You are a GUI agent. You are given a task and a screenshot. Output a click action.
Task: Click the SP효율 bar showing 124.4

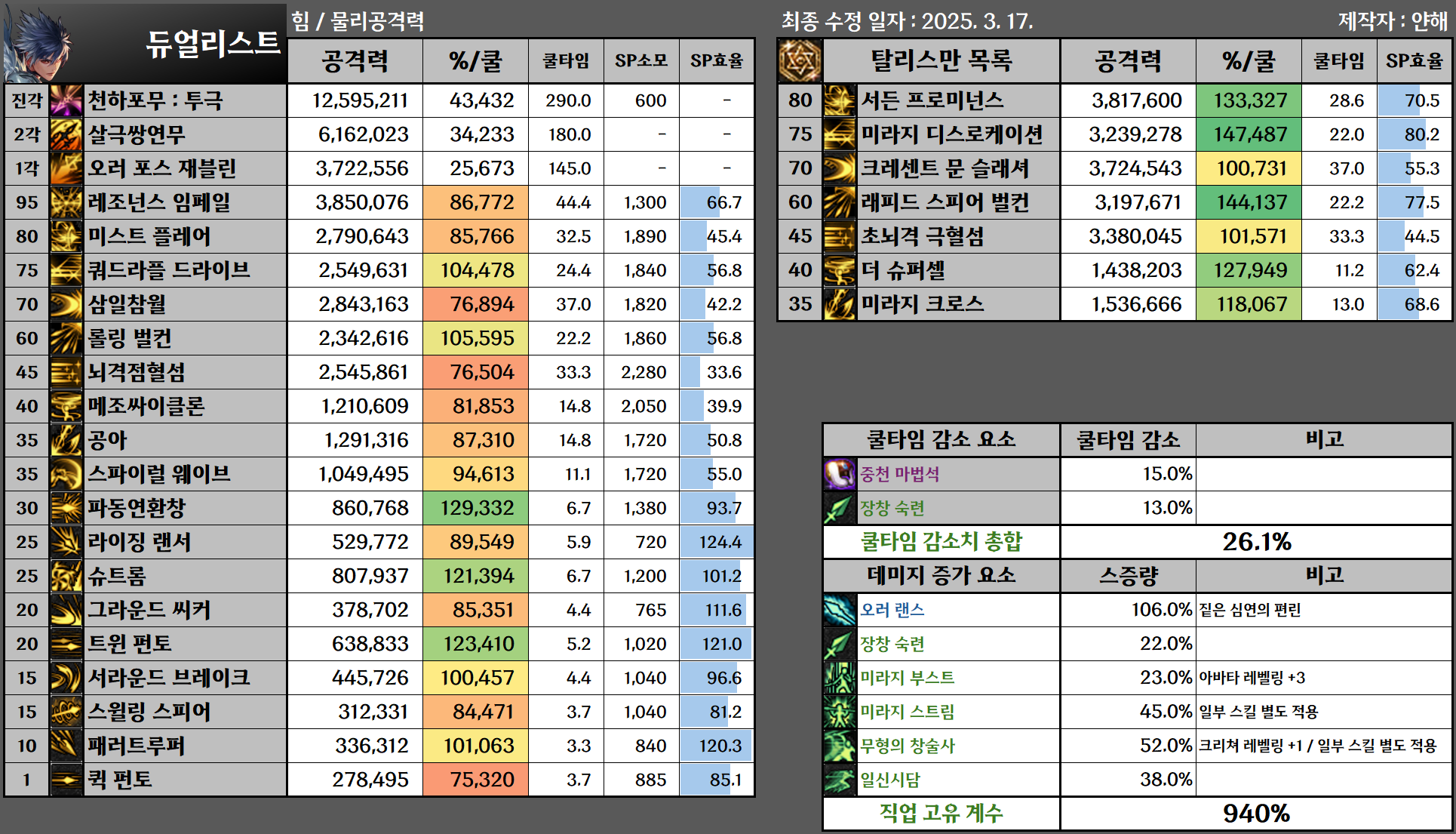[x=717, y=542]
